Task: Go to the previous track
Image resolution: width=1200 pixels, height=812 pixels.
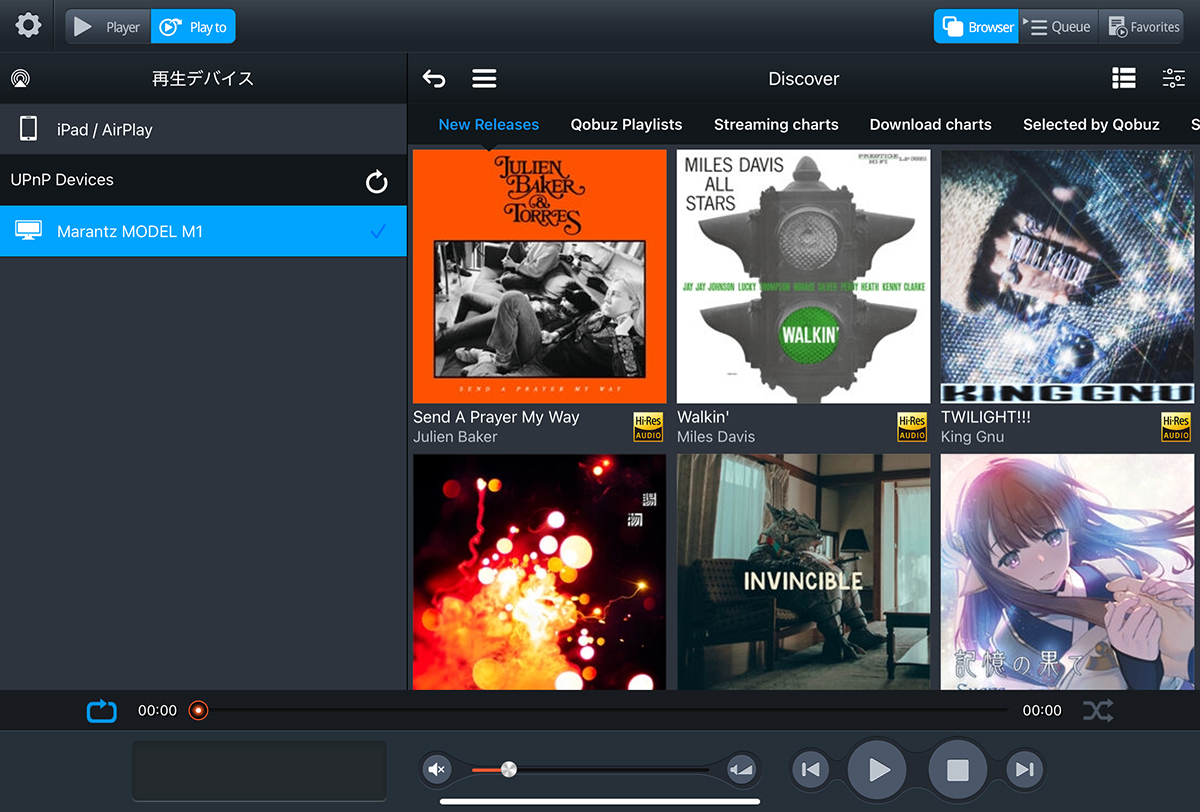Action: (x=811, y=769)
